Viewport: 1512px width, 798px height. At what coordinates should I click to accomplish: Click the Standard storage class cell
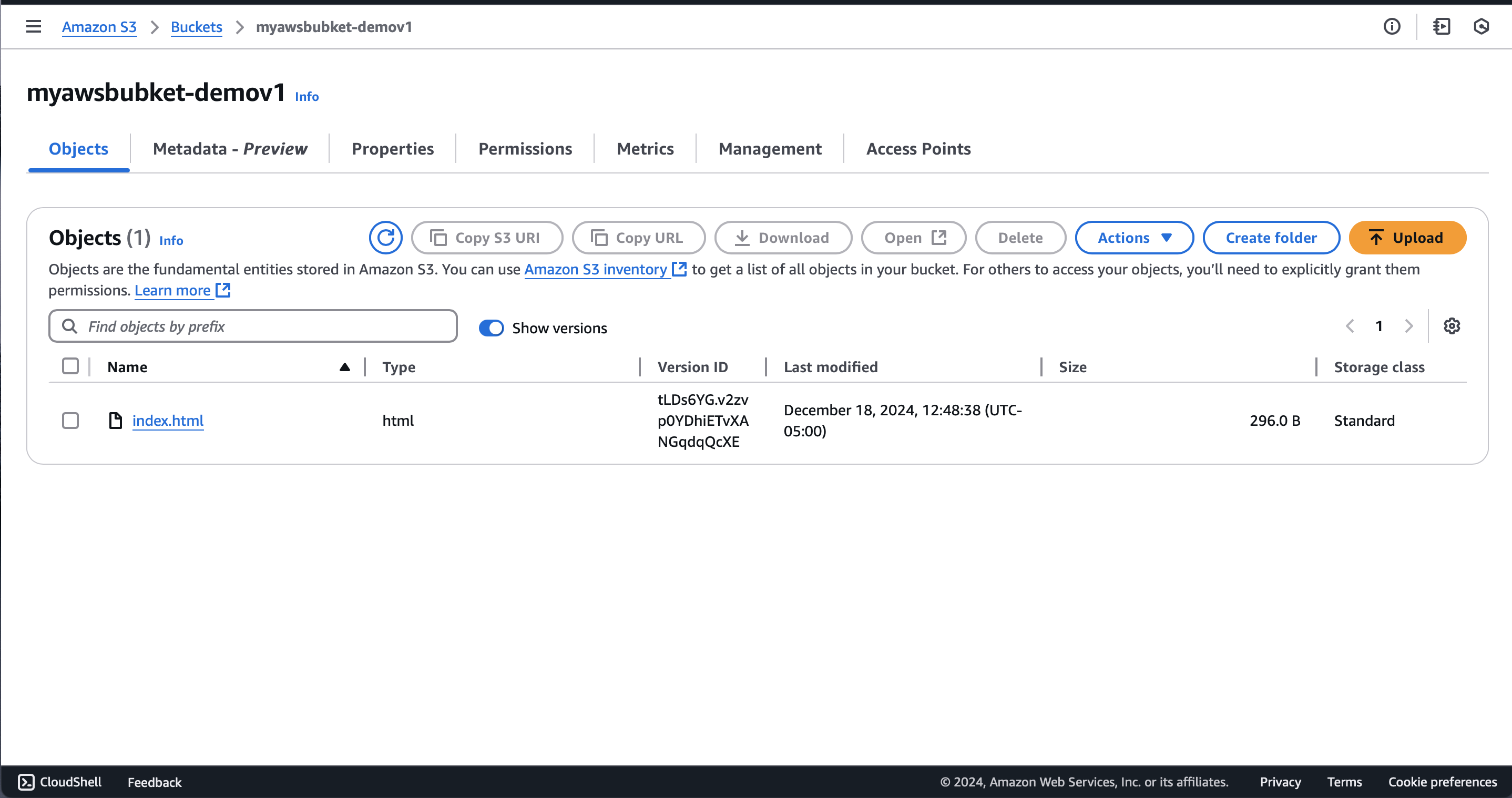pyautogui.click(x=1364, y=421)
